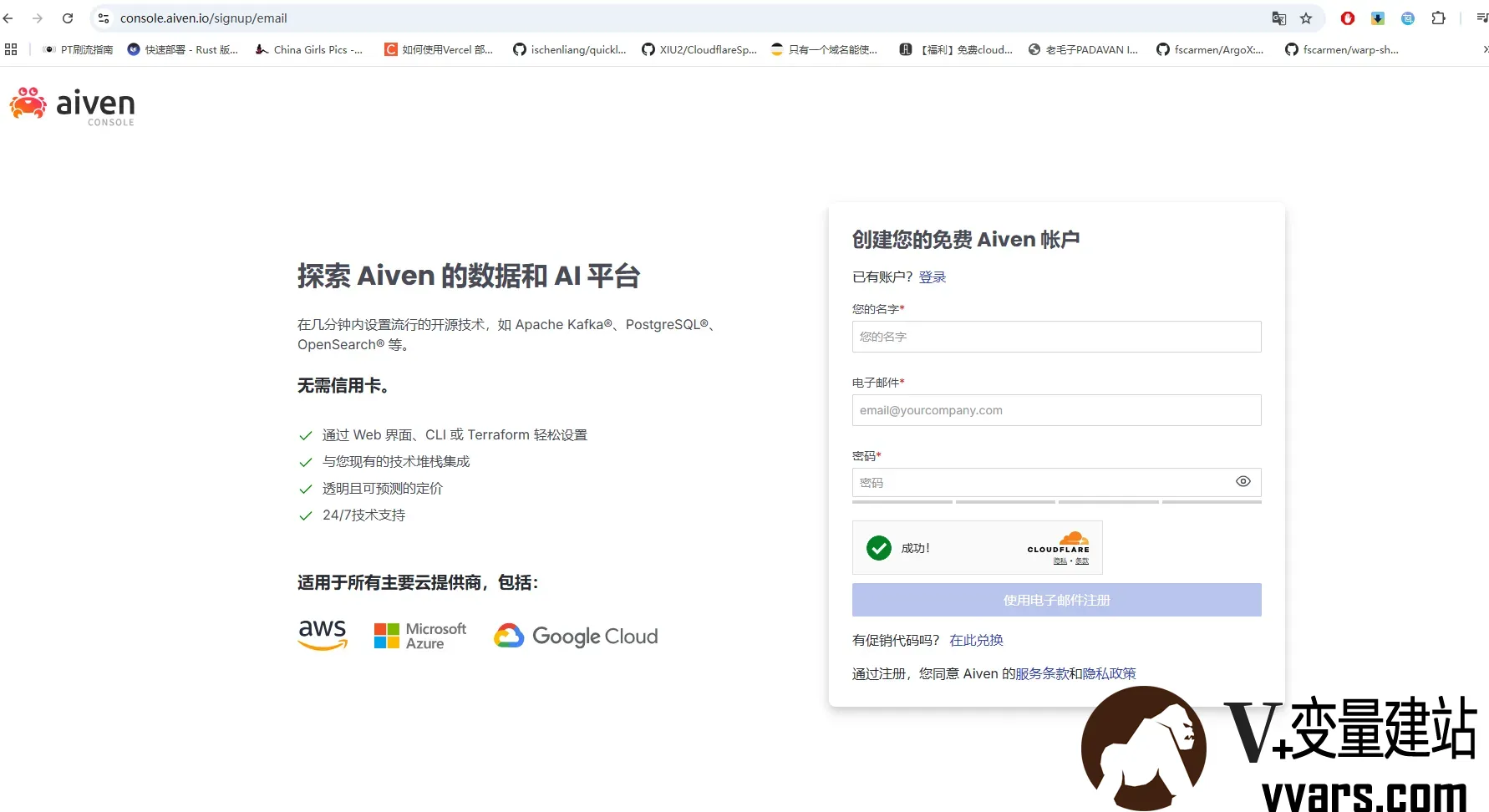The height and width of the screenshot is (812, 1489).
Task: Open the 【福利】免费cloud bookmark
Action: [956, 49]
